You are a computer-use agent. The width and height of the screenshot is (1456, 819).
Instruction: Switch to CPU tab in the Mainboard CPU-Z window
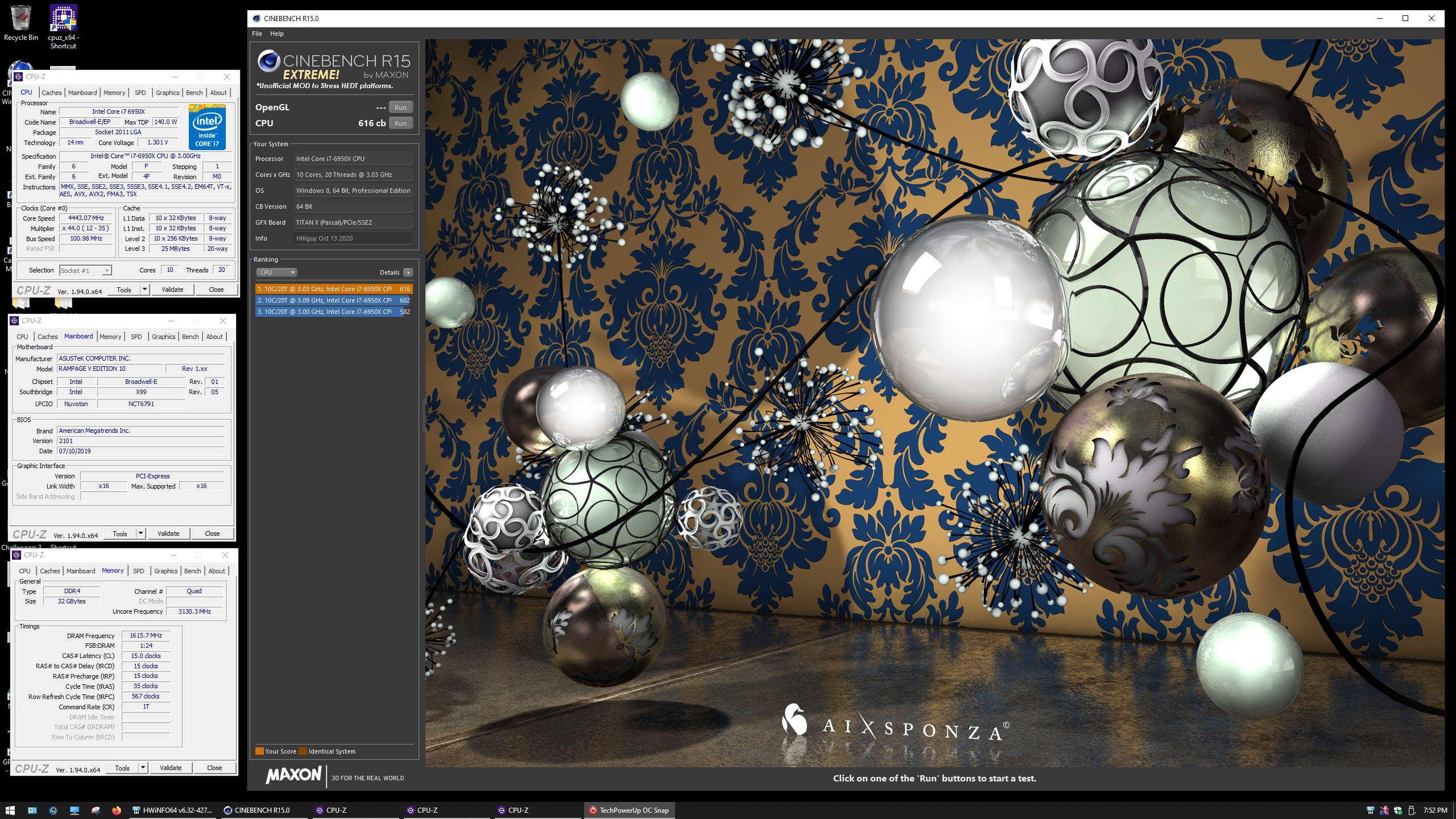tap(22, 337)
